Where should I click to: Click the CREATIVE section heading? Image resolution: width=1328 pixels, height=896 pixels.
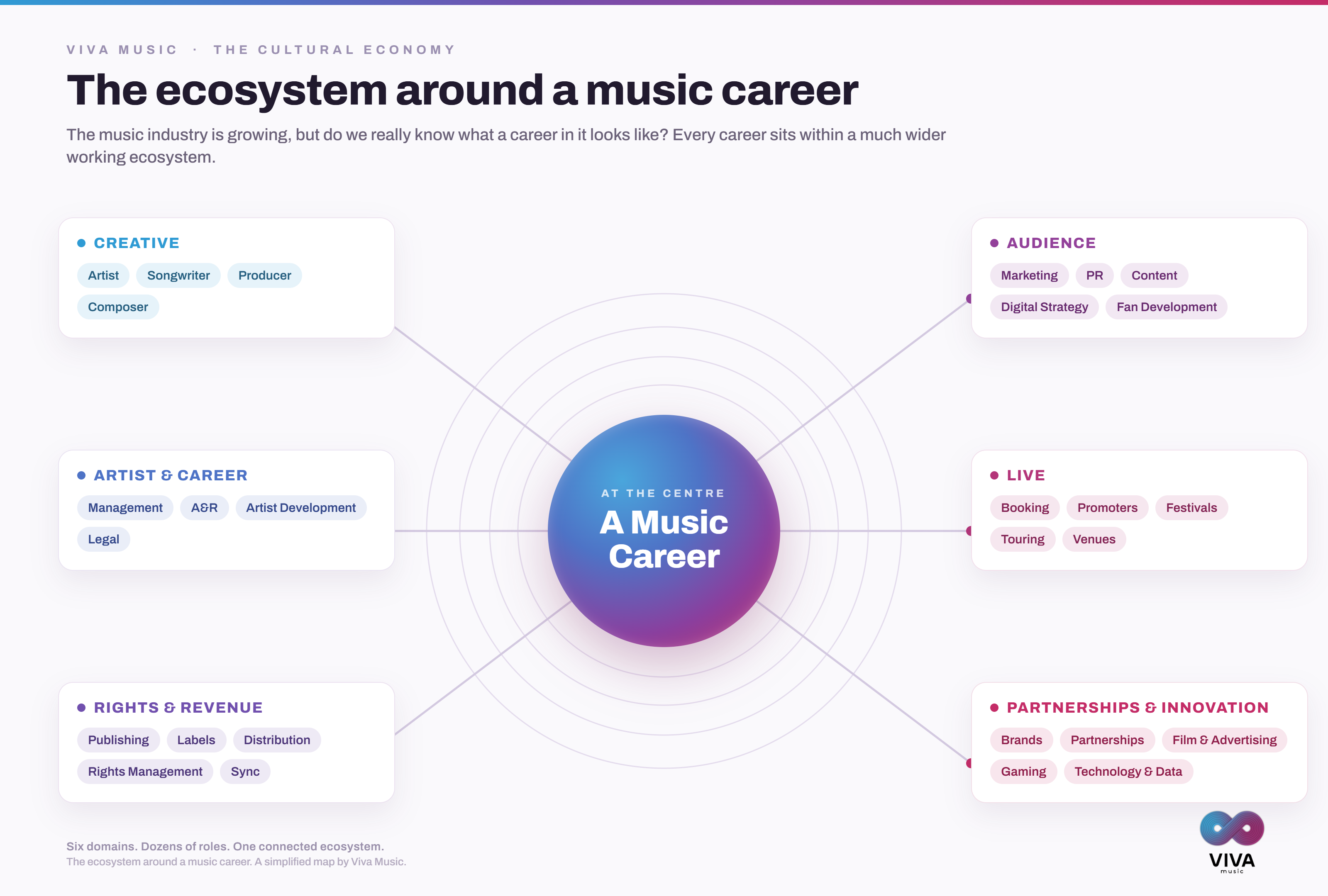coord(137,243)
